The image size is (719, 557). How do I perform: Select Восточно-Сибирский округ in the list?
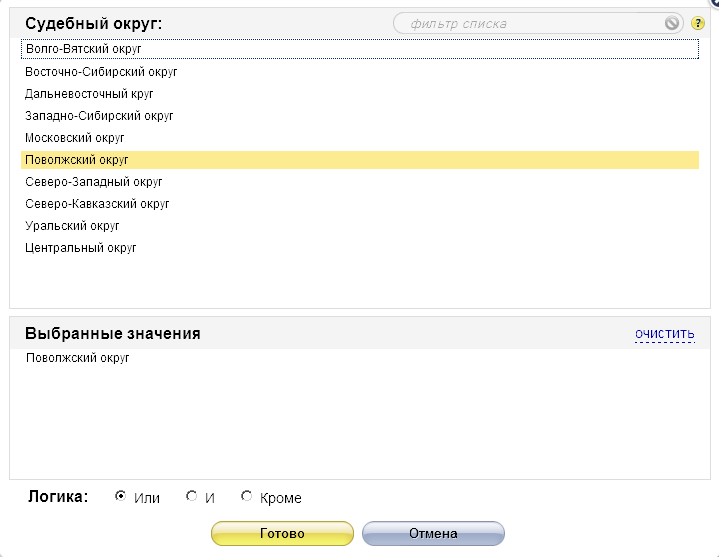click(360, 72)
